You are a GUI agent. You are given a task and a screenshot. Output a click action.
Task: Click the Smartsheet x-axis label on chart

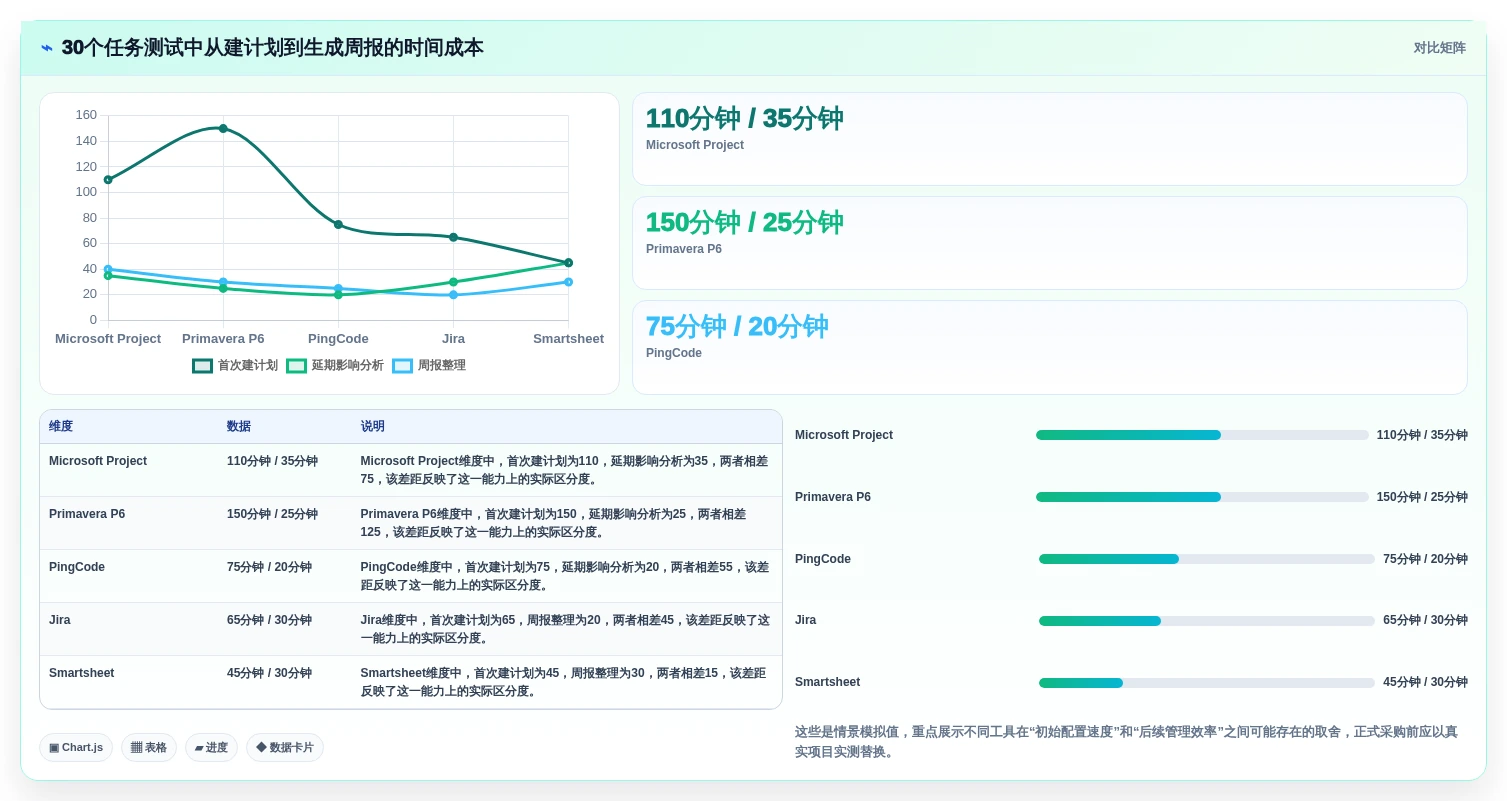point(568,339)
